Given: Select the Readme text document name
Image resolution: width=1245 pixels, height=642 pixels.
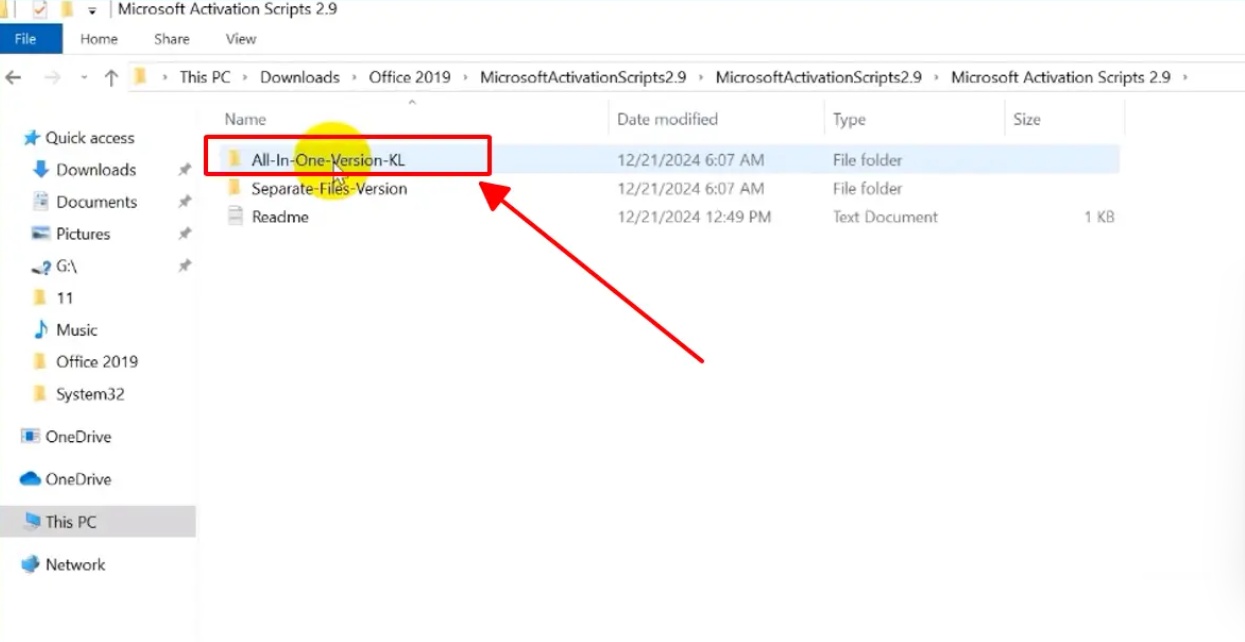Looking at the screenshot, I should tap(280, 217).
